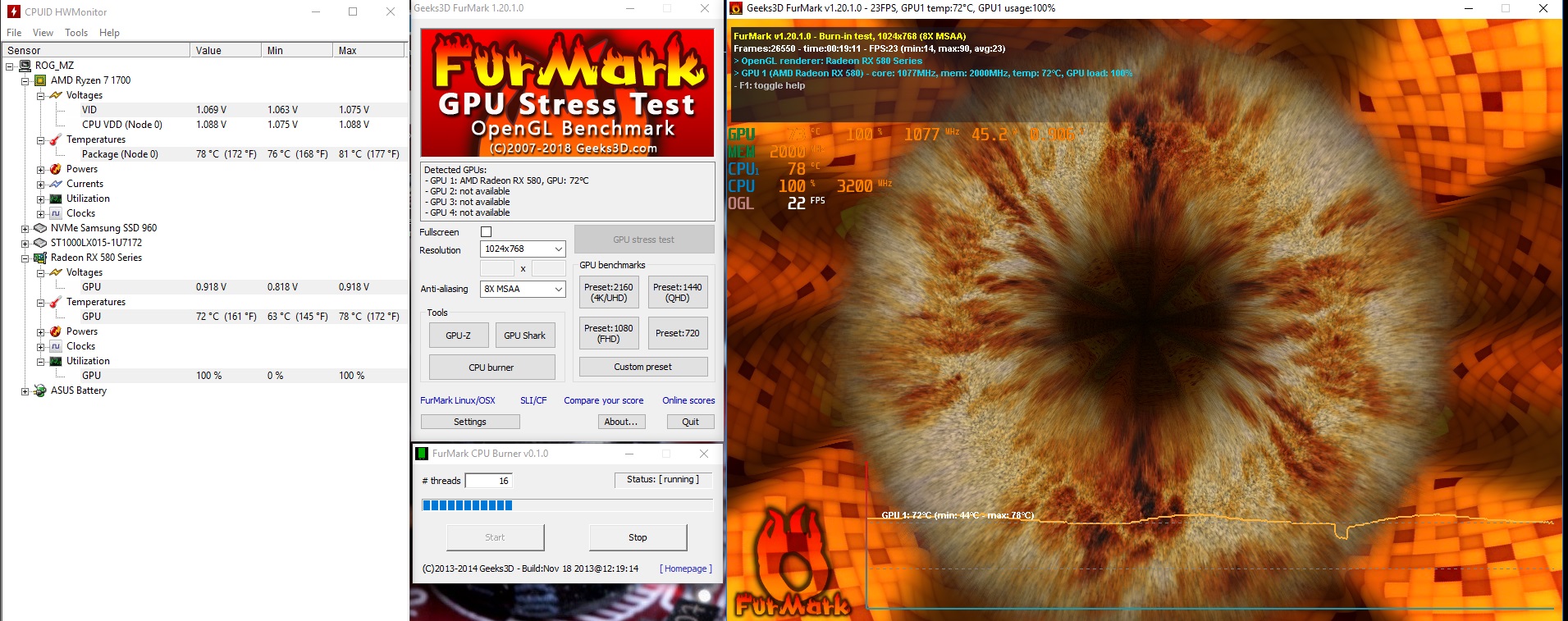1568x621 pixels.
Task: Click the Radeon Powers flame icon
Action: click(x=56, y=331)
